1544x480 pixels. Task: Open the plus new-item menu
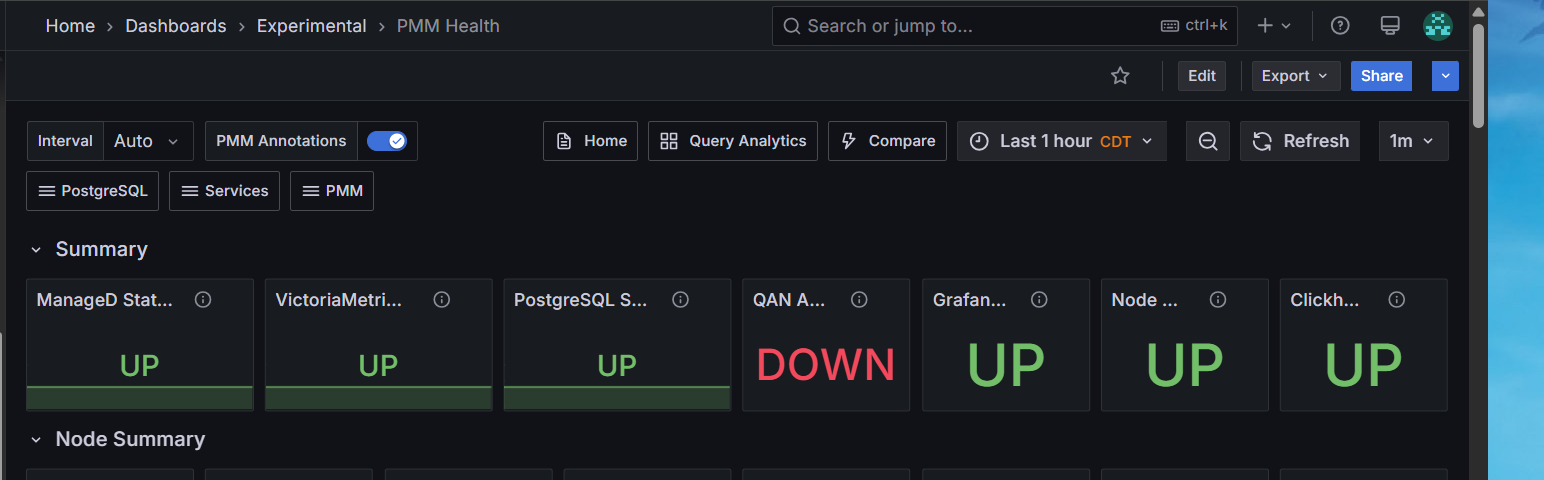point(1274,26)
